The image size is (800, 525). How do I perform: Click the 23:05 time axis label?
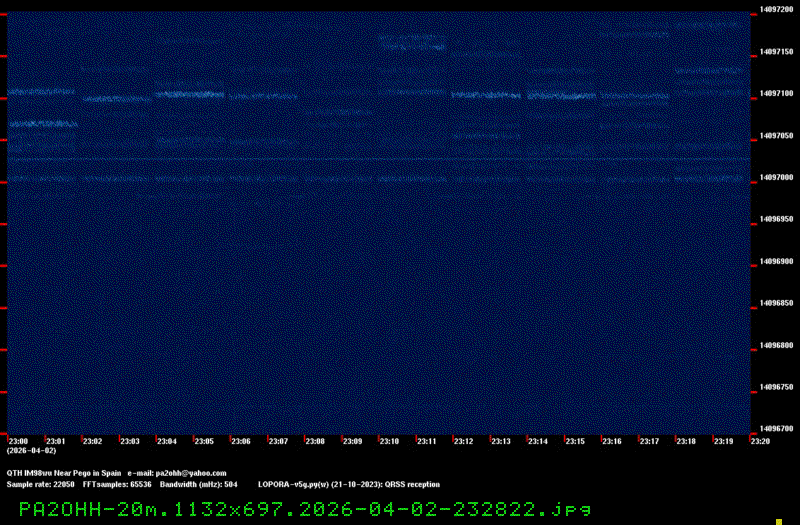[x=204, y=441]
